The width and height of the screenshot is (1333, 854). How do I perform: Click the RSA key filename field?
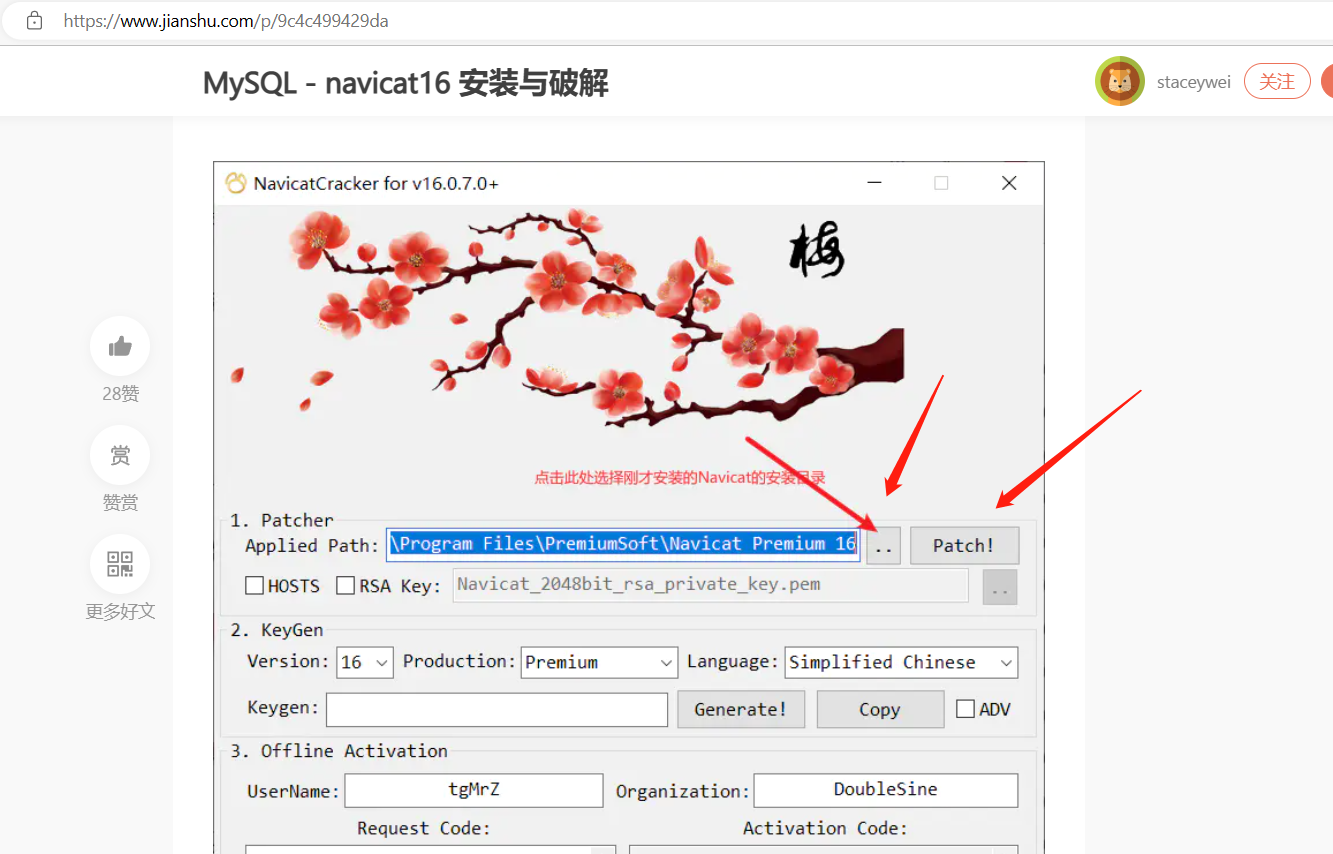tap(711, 585)
